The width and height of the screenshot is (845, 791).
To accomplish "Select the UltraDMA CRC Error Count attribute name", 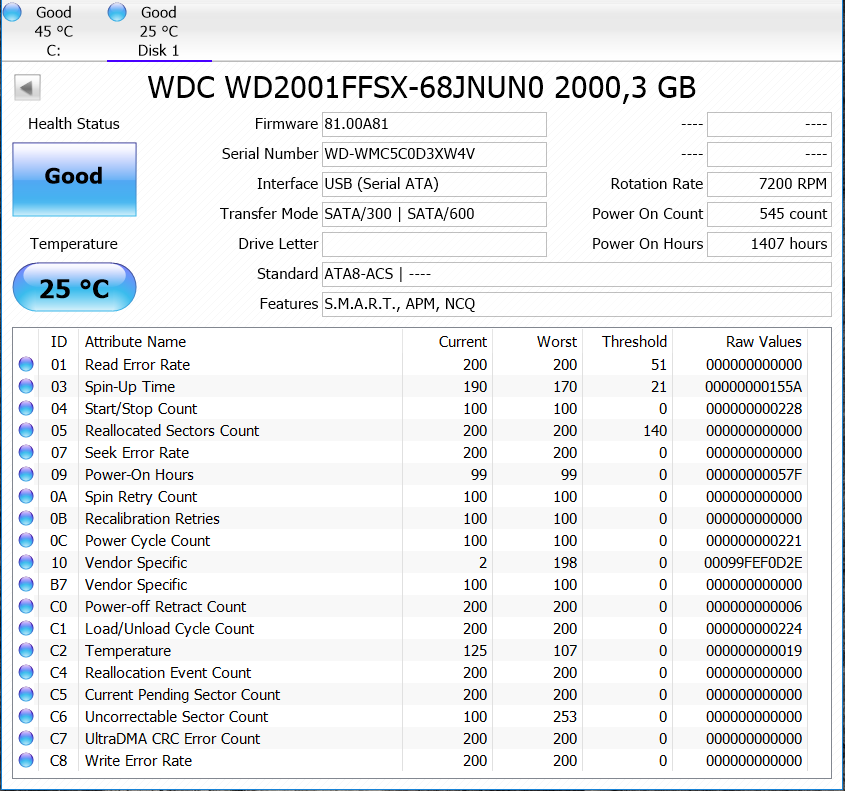I will tap(172, 739).
